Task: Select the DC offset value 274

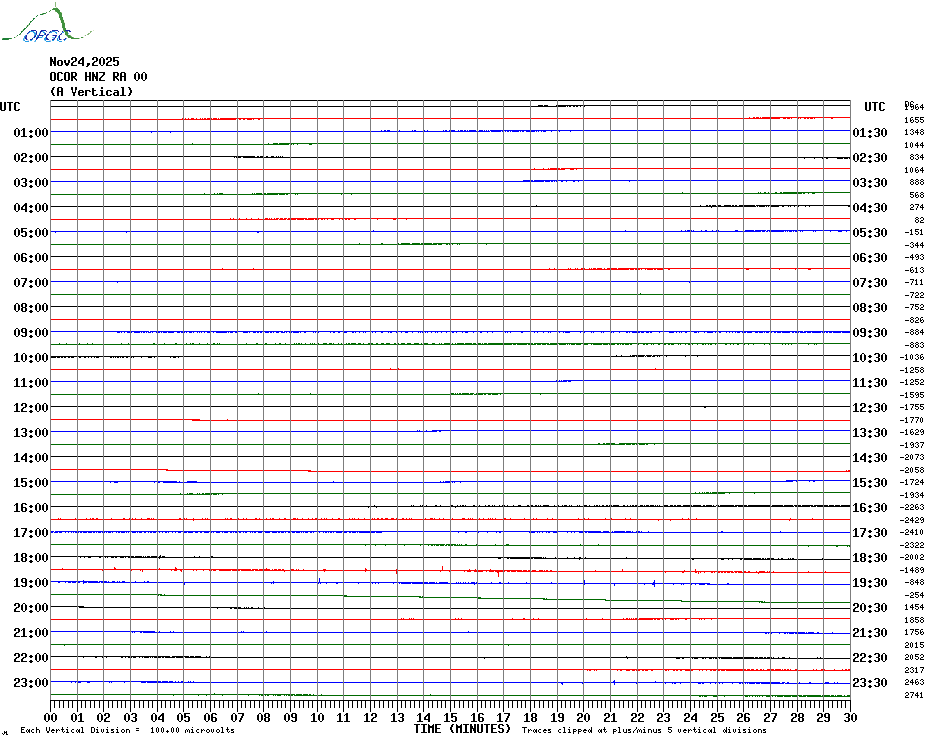Action: 916,207
